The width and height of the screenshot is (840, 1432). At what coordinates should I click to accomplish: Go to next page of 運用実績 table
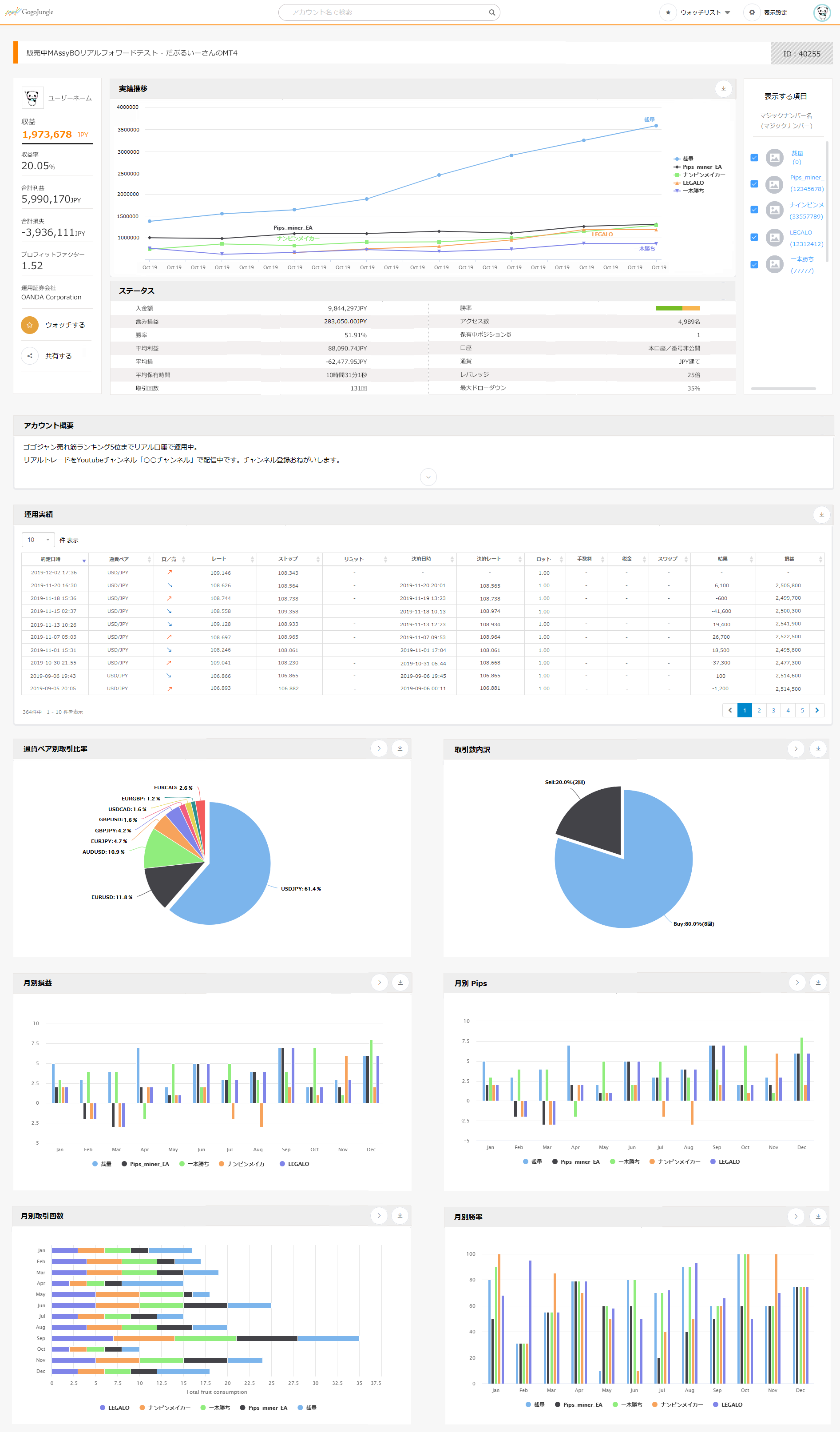point(817,710)
